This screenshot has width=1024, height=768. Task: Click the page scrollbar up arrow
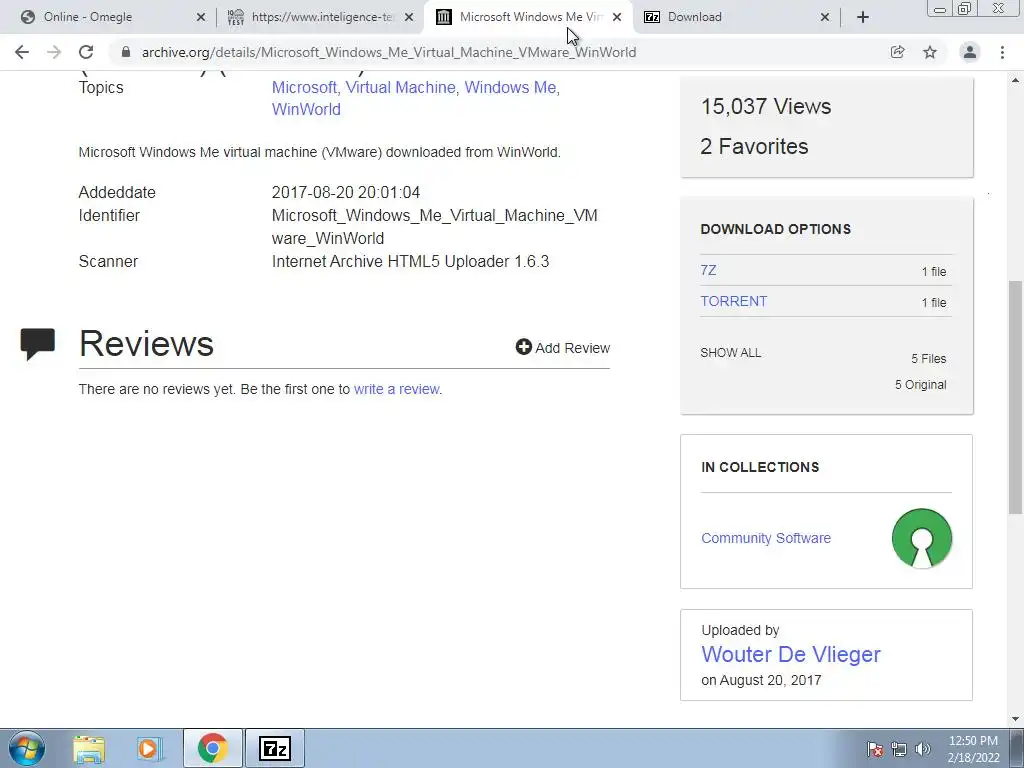1016,80
